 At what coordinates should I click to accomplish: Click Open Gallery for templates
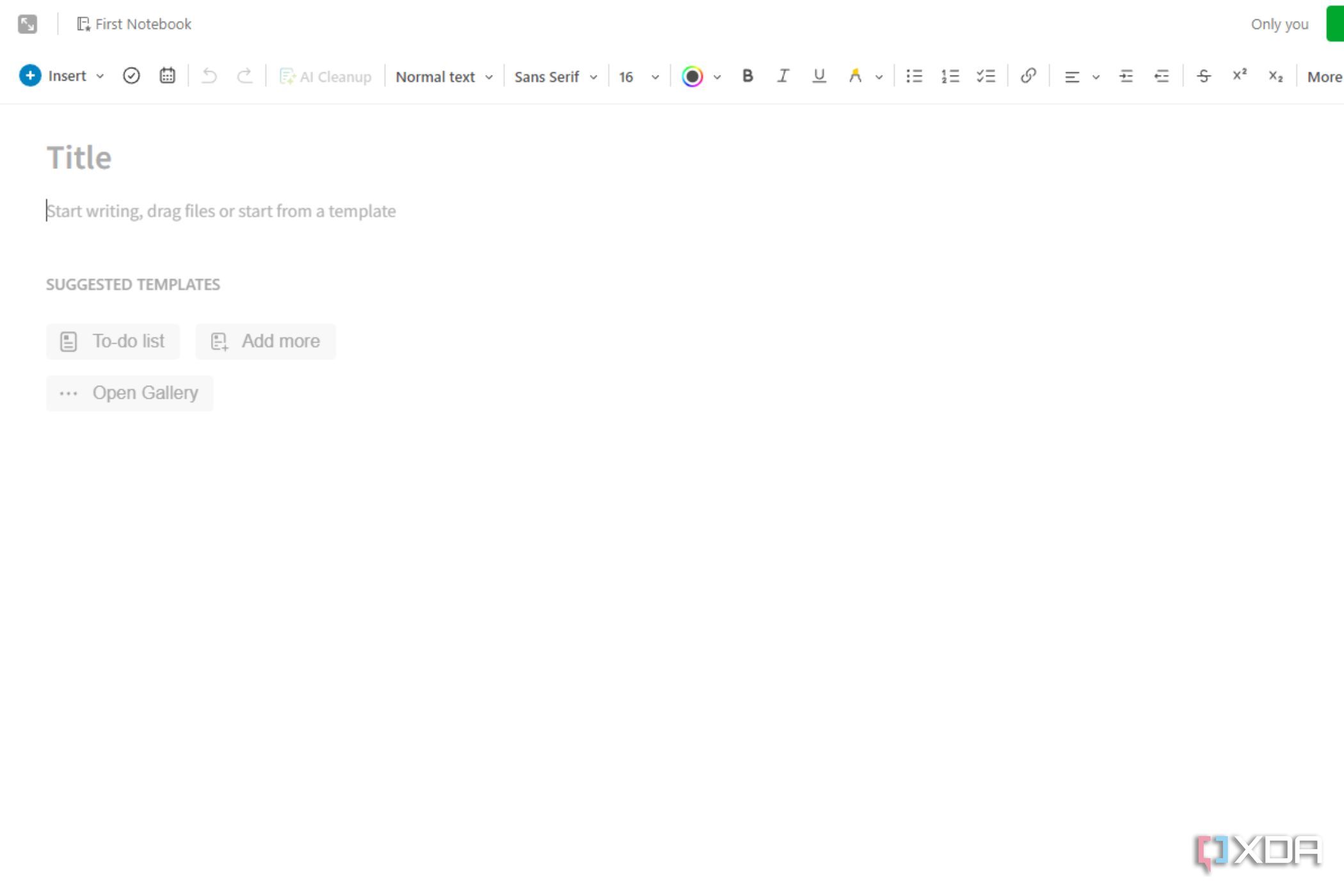pyautogui.click(x=129, y=392)
